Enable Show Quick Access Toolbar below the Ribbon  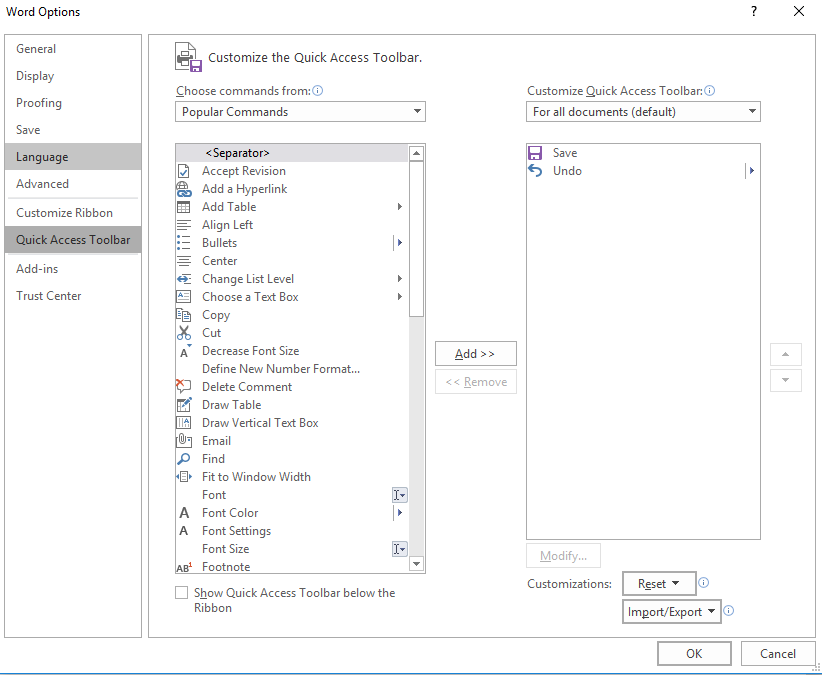pos(181,593)
